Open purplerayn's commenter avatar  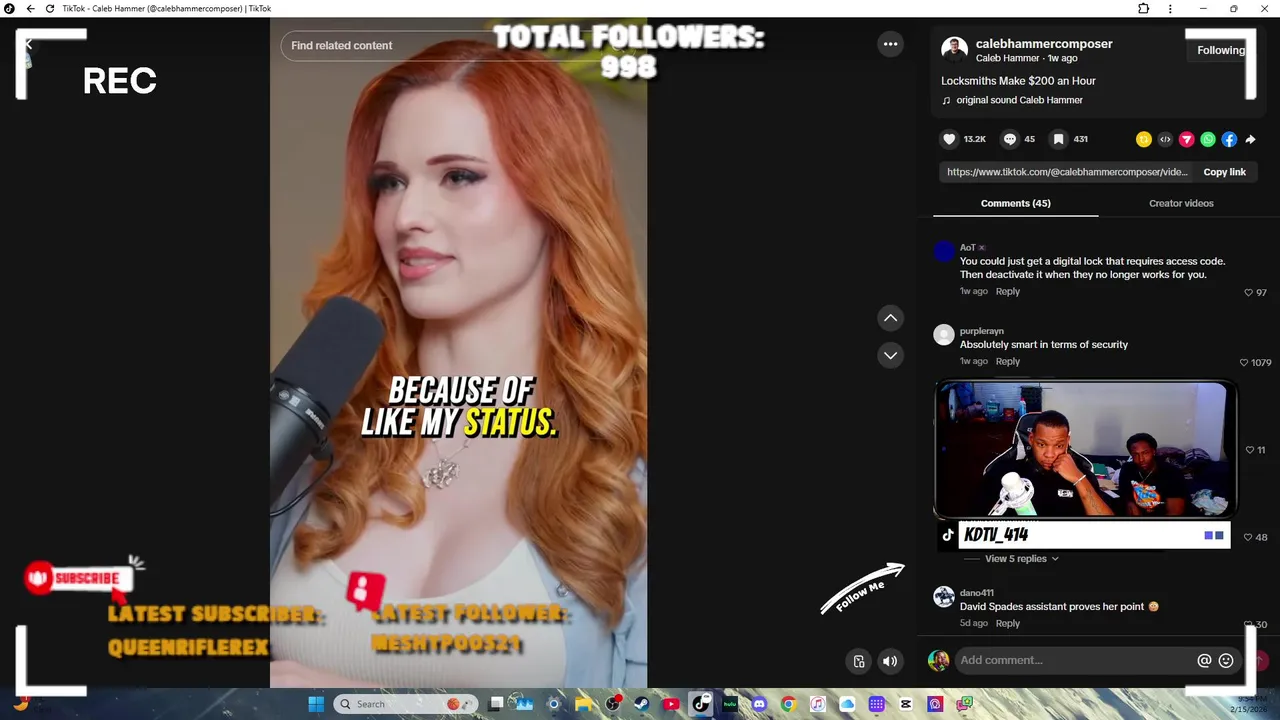(x=944, y=335)
